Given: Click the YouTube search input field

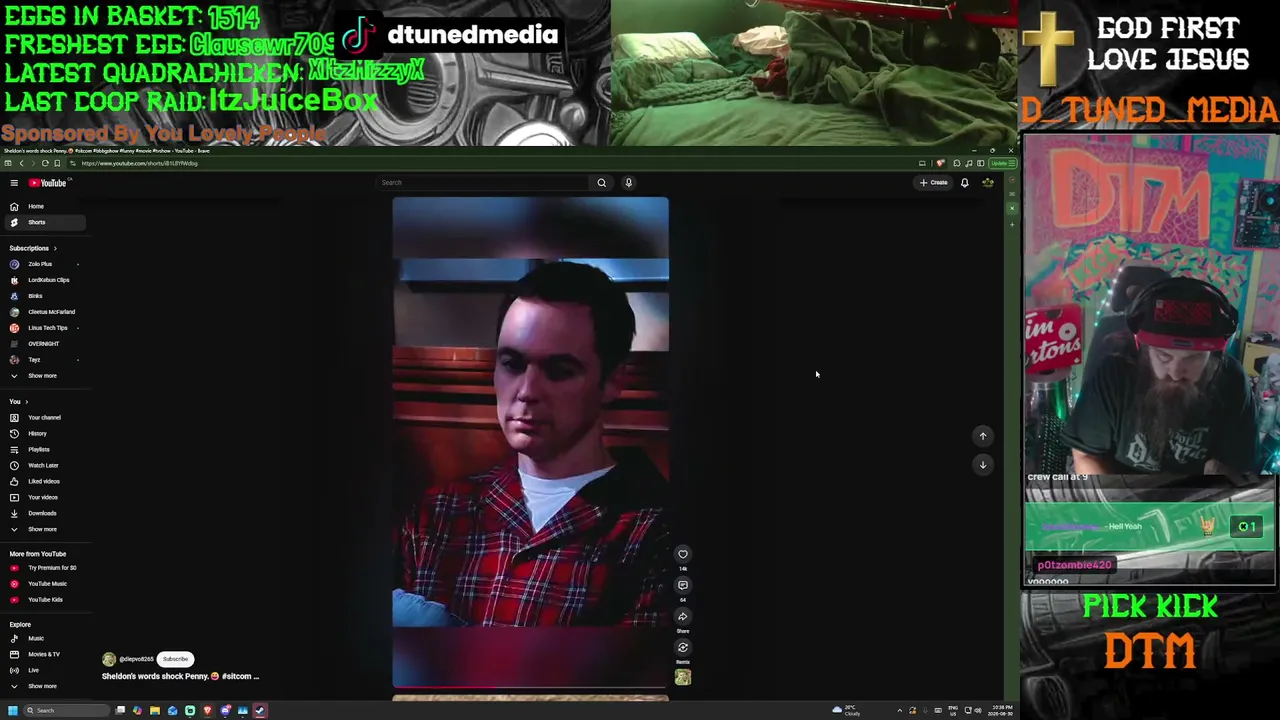Looking at the screenshot, I should pyautogui.click(x=482, y=183).
